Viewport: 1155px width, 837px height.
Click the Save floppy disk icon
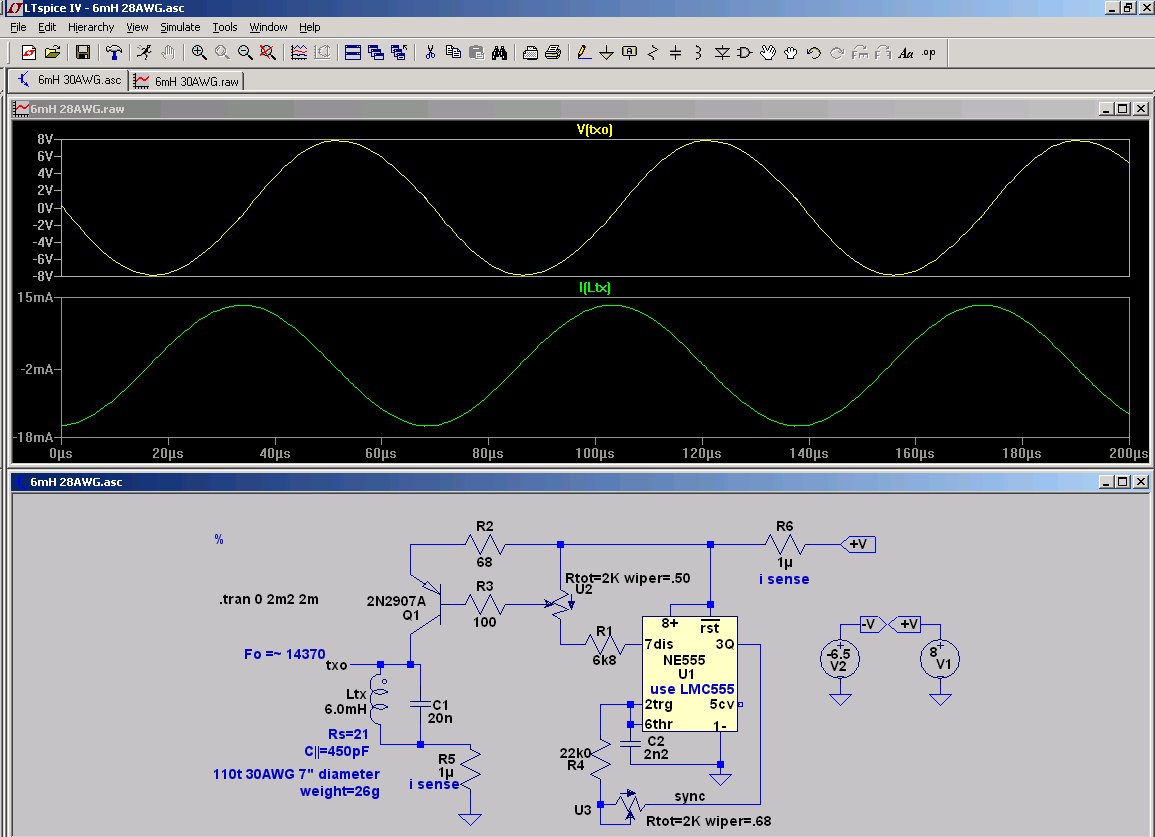click(x=83, y=52)
